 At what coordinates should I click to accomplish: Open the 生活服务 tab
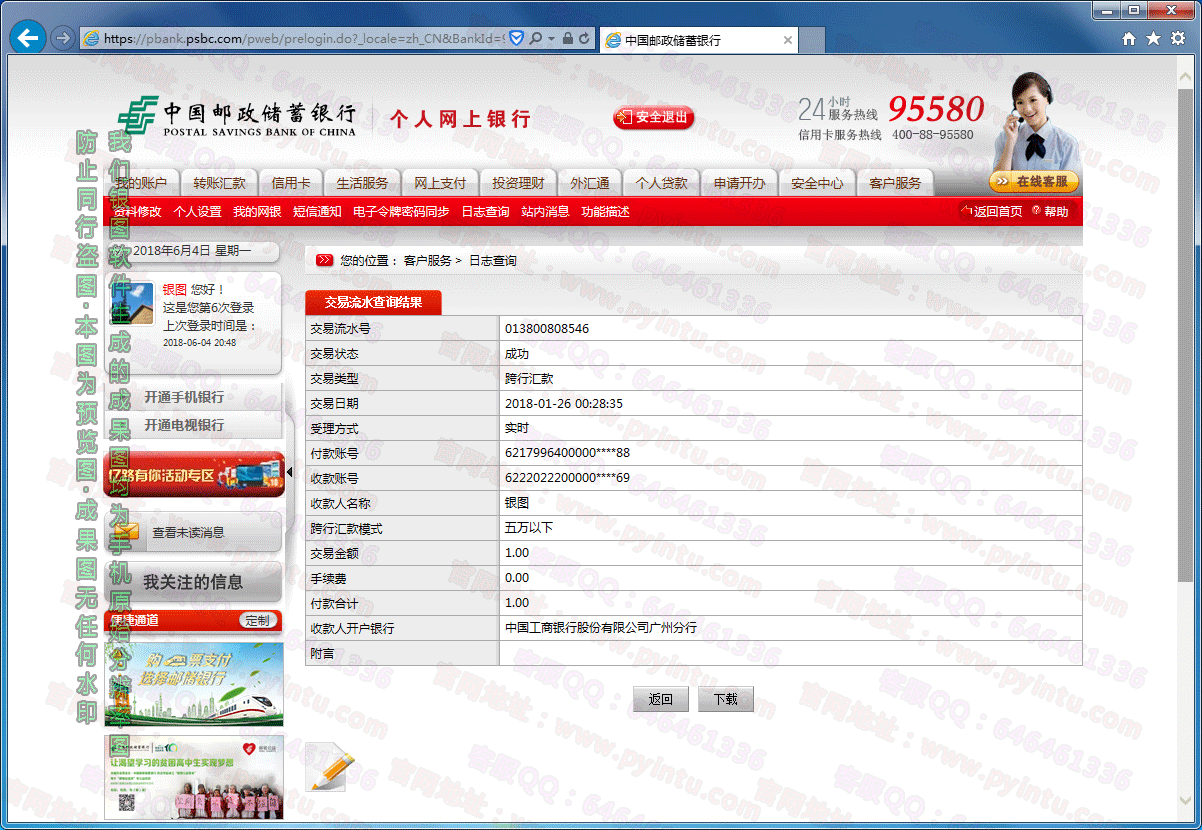click(362, 183)
